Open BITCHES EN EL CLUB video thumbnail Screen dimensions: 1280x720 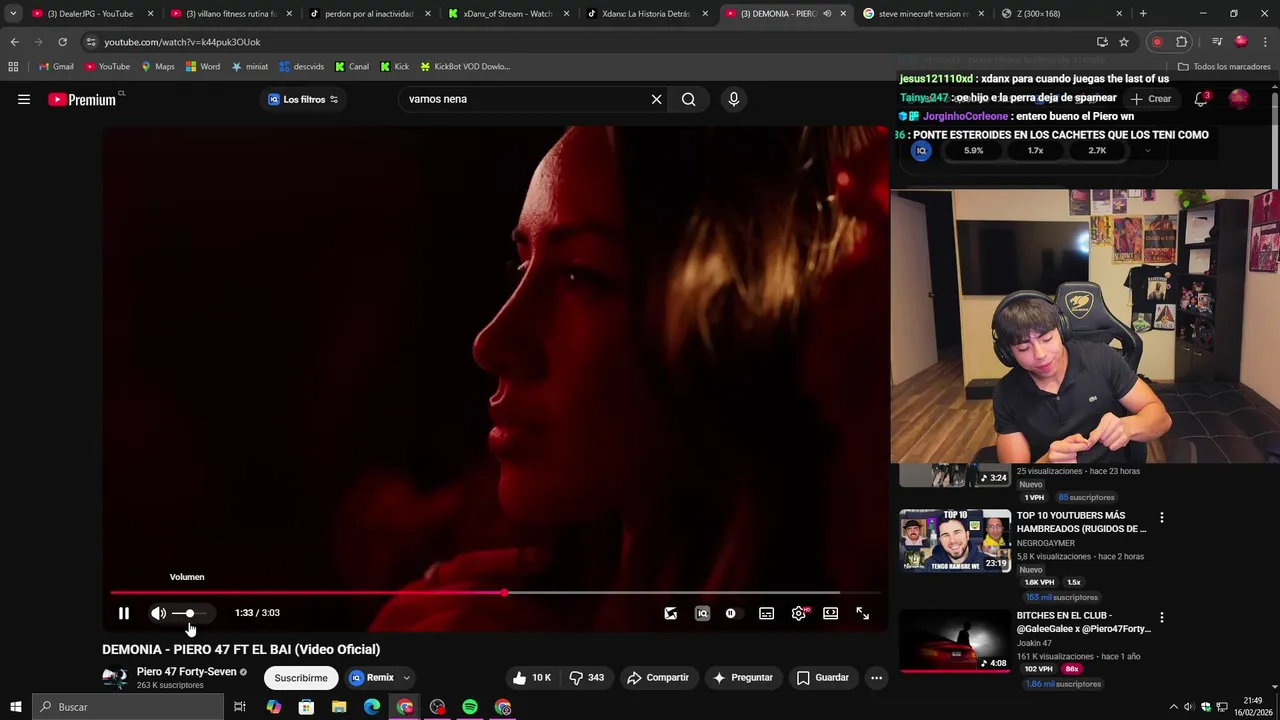click(955, 640)
